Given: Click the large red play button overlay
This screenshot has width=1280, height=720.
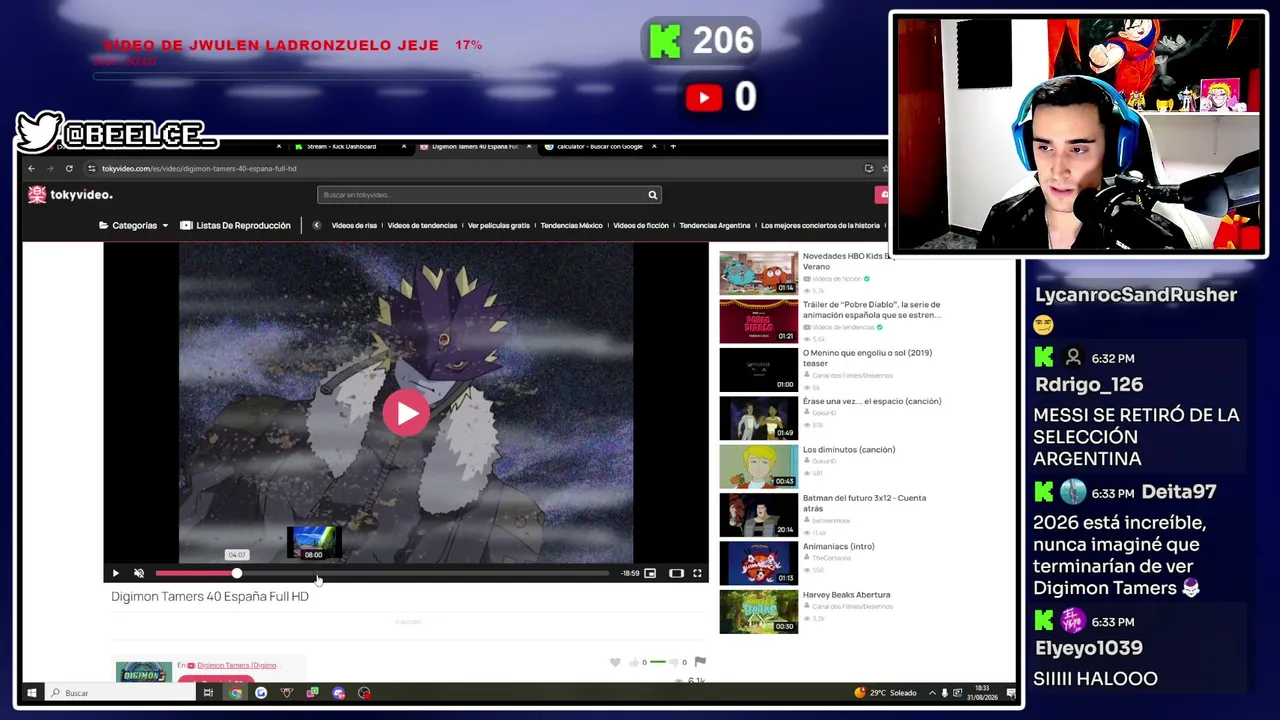Looking at the screenshot, I should coord(406,413).
